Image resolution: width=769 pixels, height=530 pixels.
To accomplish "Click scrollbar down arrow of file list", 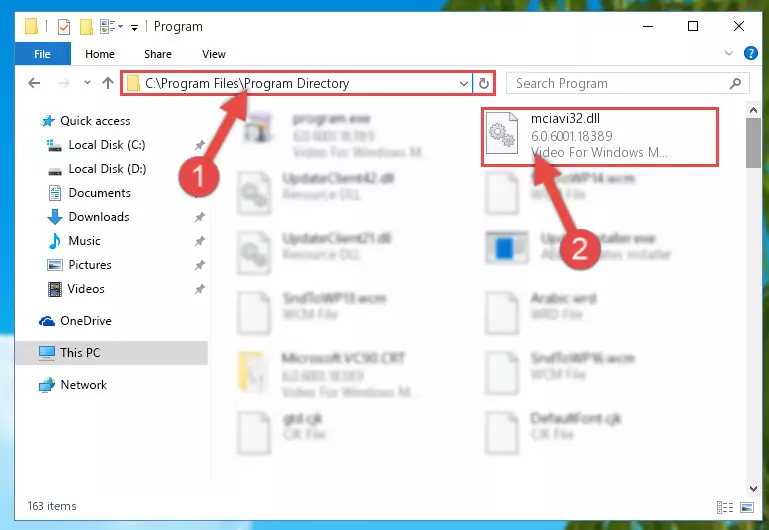I will click(753, 488).
